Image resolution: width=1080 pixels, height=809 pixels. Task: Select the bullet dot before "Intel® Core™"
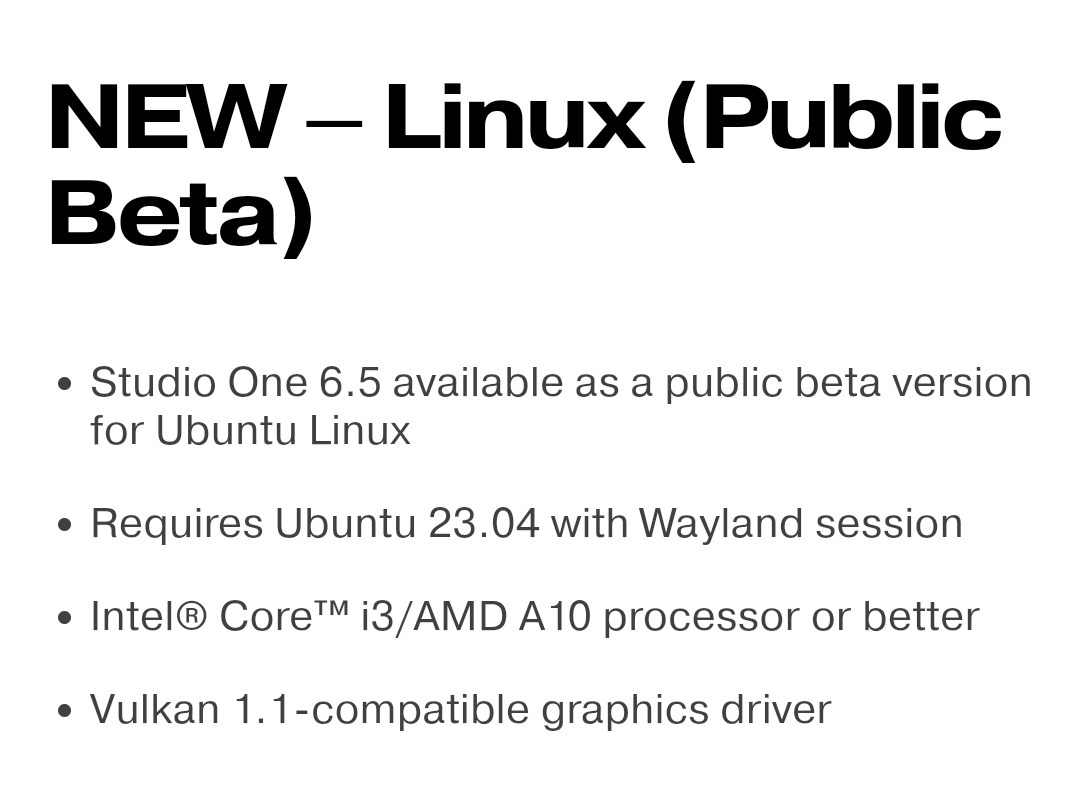click(65, 617)
